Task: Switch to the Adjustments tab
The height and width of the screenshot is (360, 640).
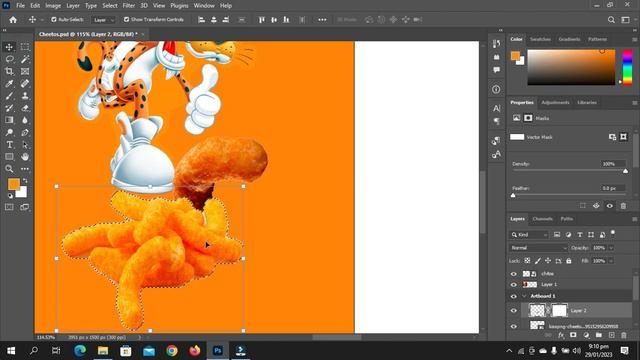Action: click(555, 102)
